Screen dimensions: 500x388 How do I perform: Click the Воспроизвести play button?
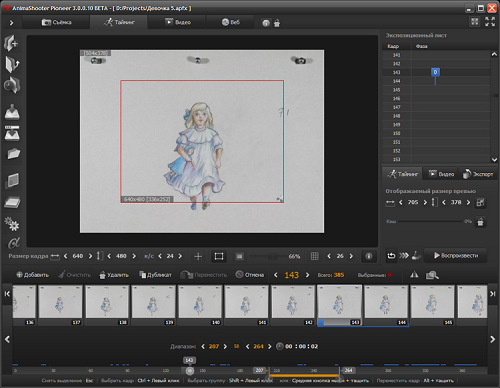(455, 256)
